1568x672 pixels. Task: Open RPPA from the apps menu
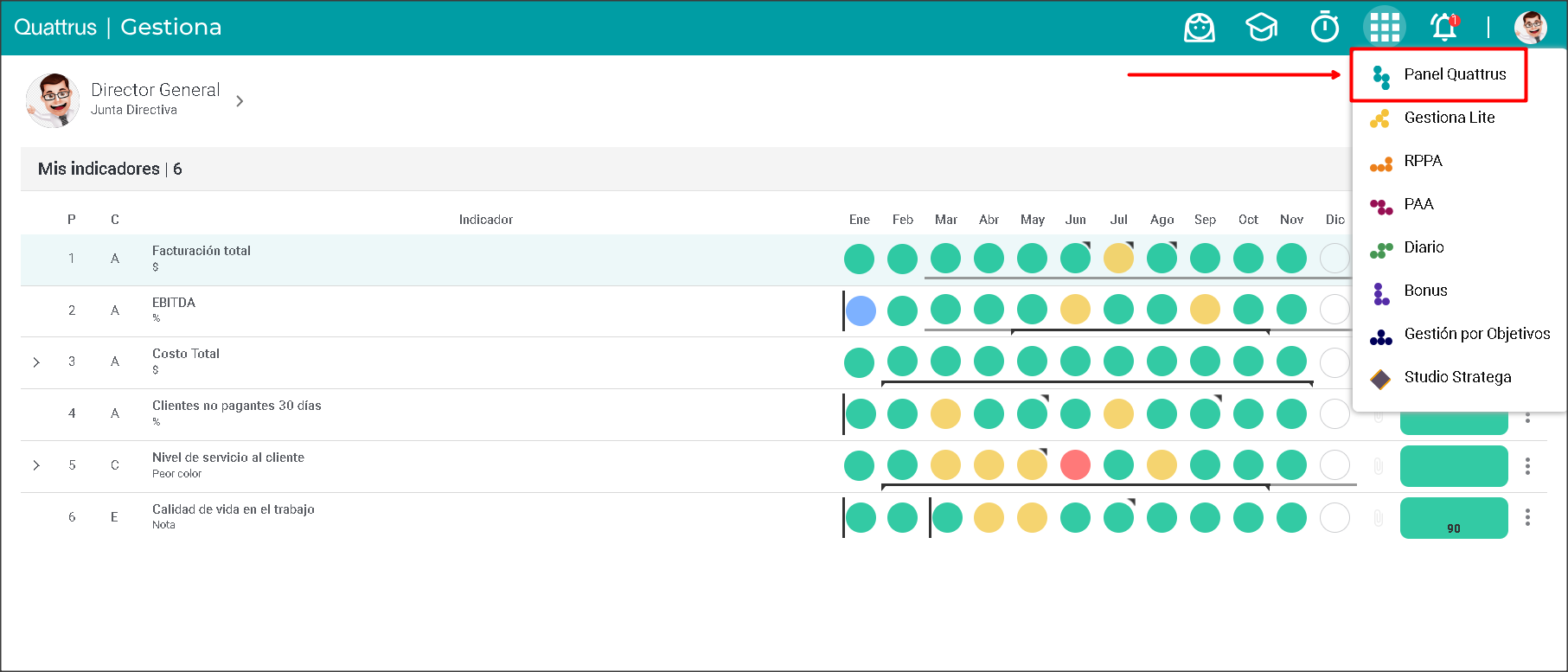pos(1423,161)
